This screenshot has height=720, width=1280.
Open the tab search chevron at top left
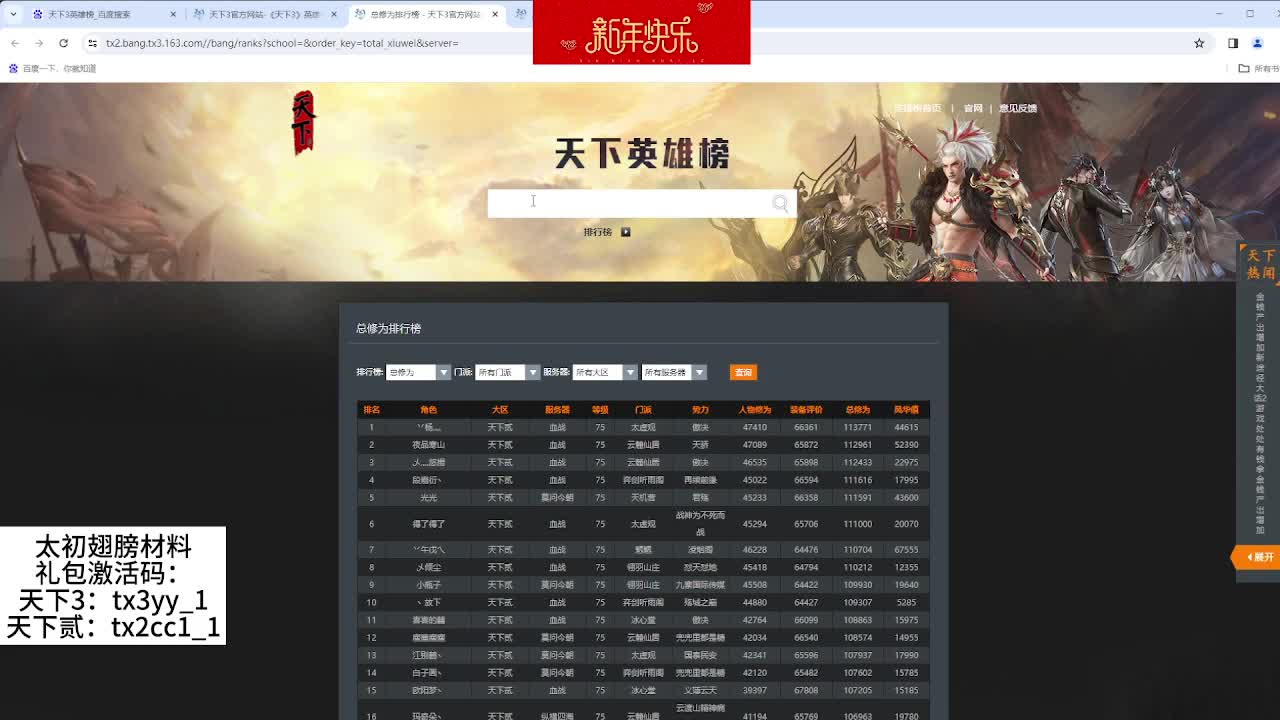(x=13, y=14)
